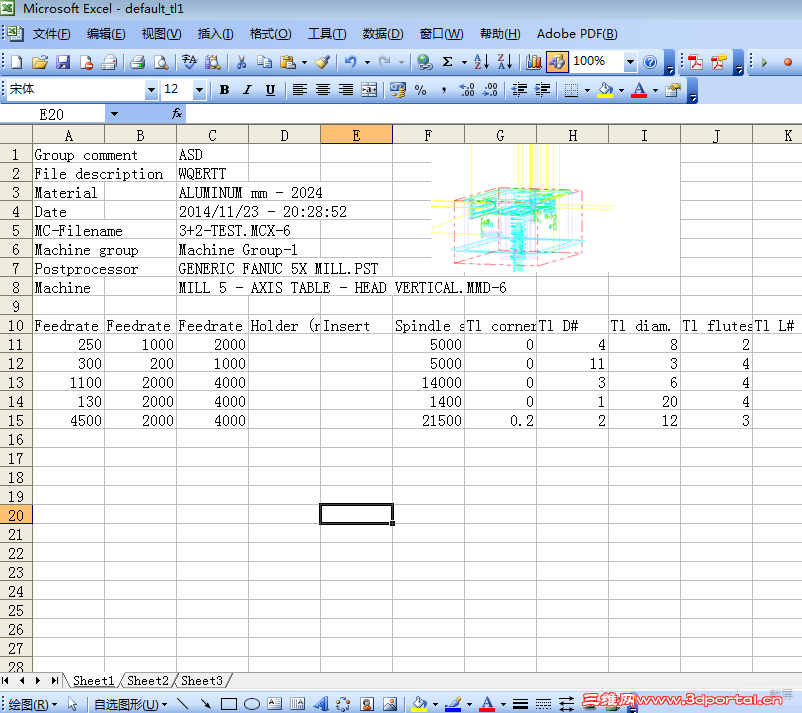Viewport: 802px width, 713px height.
Task: Select the Rectangle drawing tool
Action: pos(228,704)
